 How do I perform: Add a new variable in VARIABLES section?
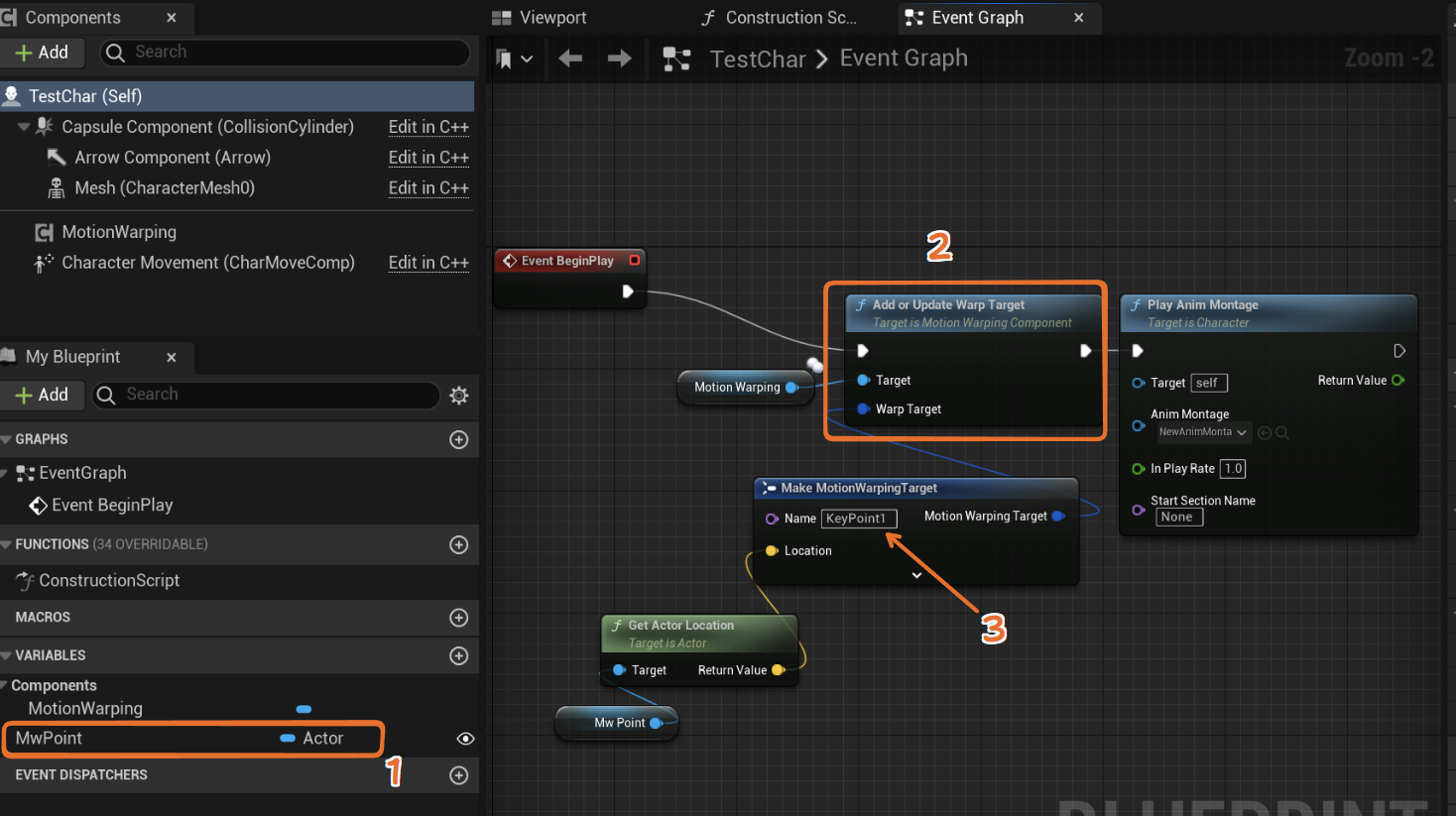pyautogui.click(x=459, y=655)
